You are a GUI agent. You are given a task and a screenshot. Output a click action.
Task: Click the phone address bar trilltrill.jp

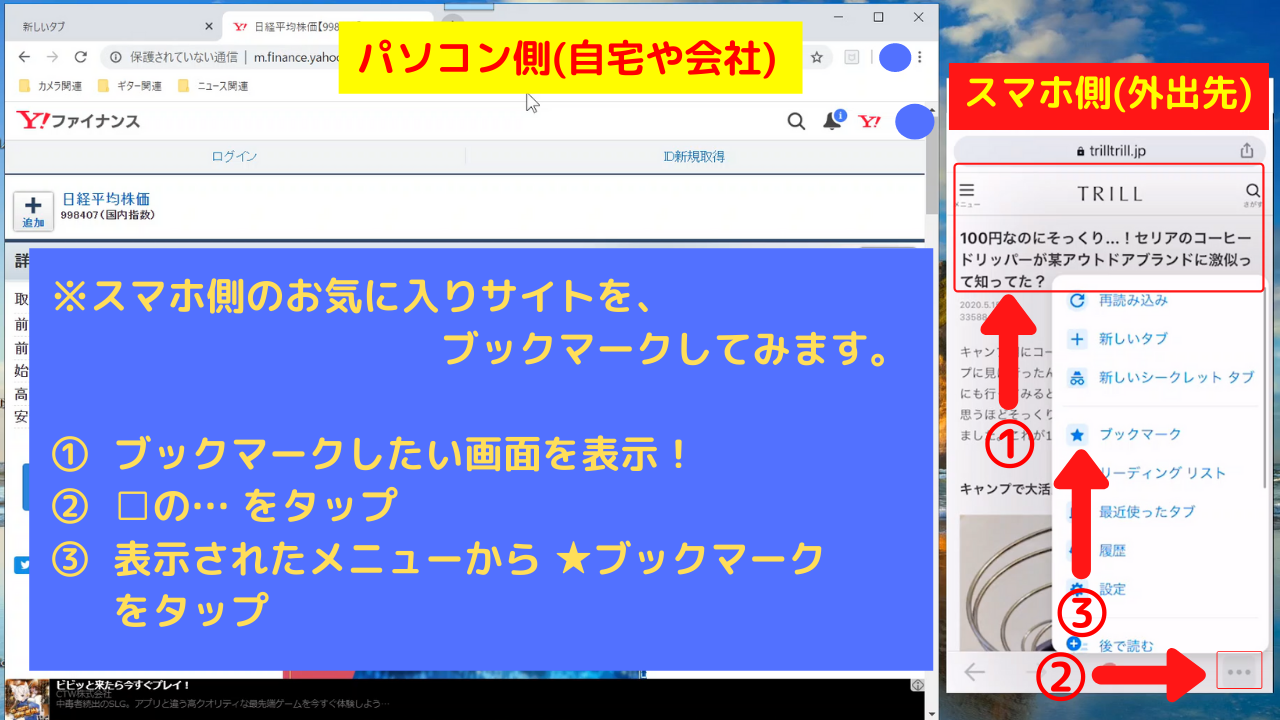tap(1110, 151)
